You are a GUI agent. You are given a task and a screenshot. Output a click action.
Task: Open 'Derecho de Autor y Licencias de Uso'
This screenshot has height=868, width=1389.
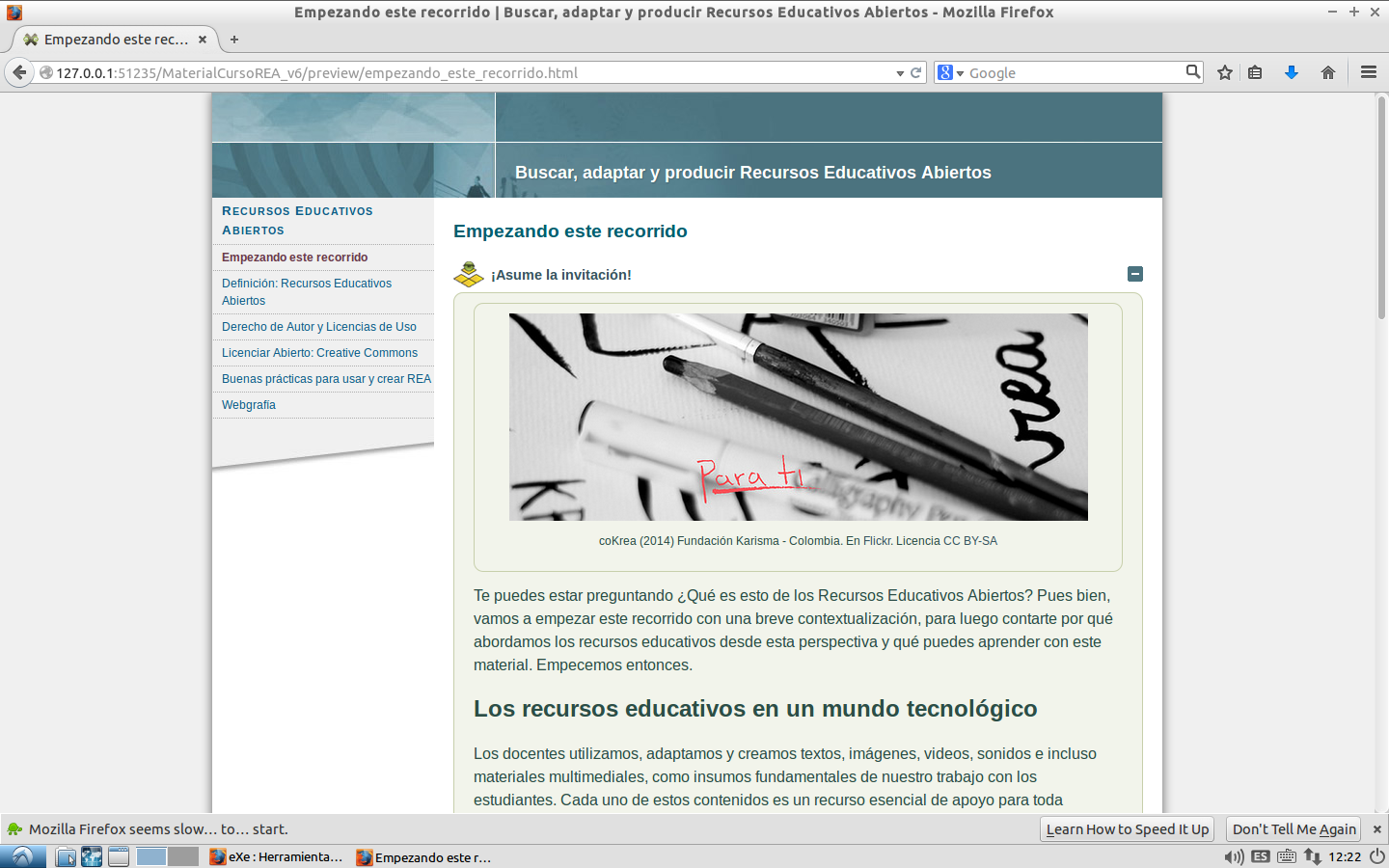pyautogui.click(x=319, y=327)
